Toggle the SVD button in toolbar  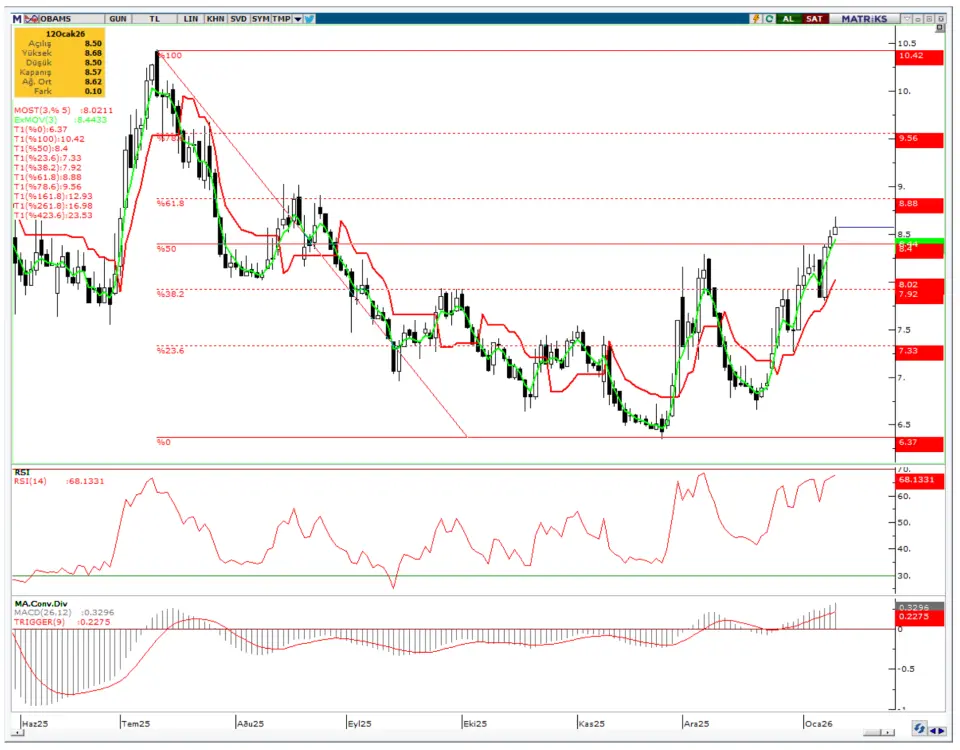238,19
